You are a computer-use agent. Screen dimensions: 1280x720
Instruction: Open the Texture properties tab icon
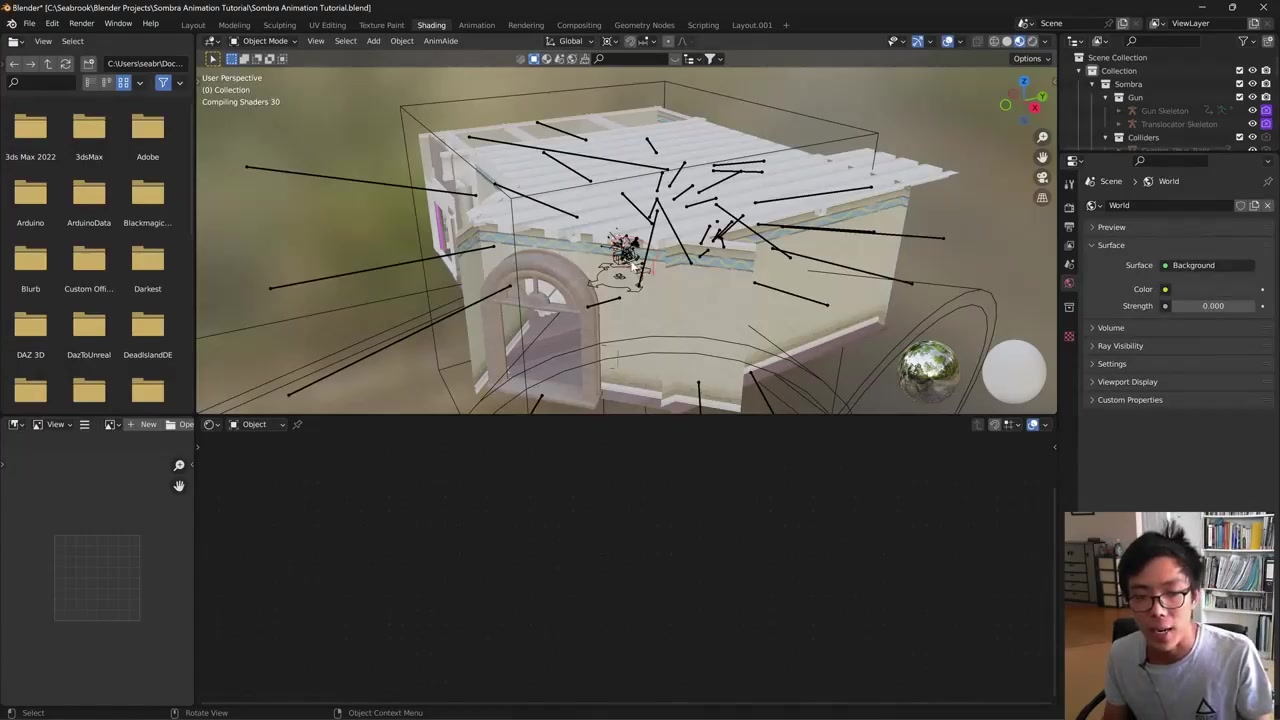click(1069, 337)
